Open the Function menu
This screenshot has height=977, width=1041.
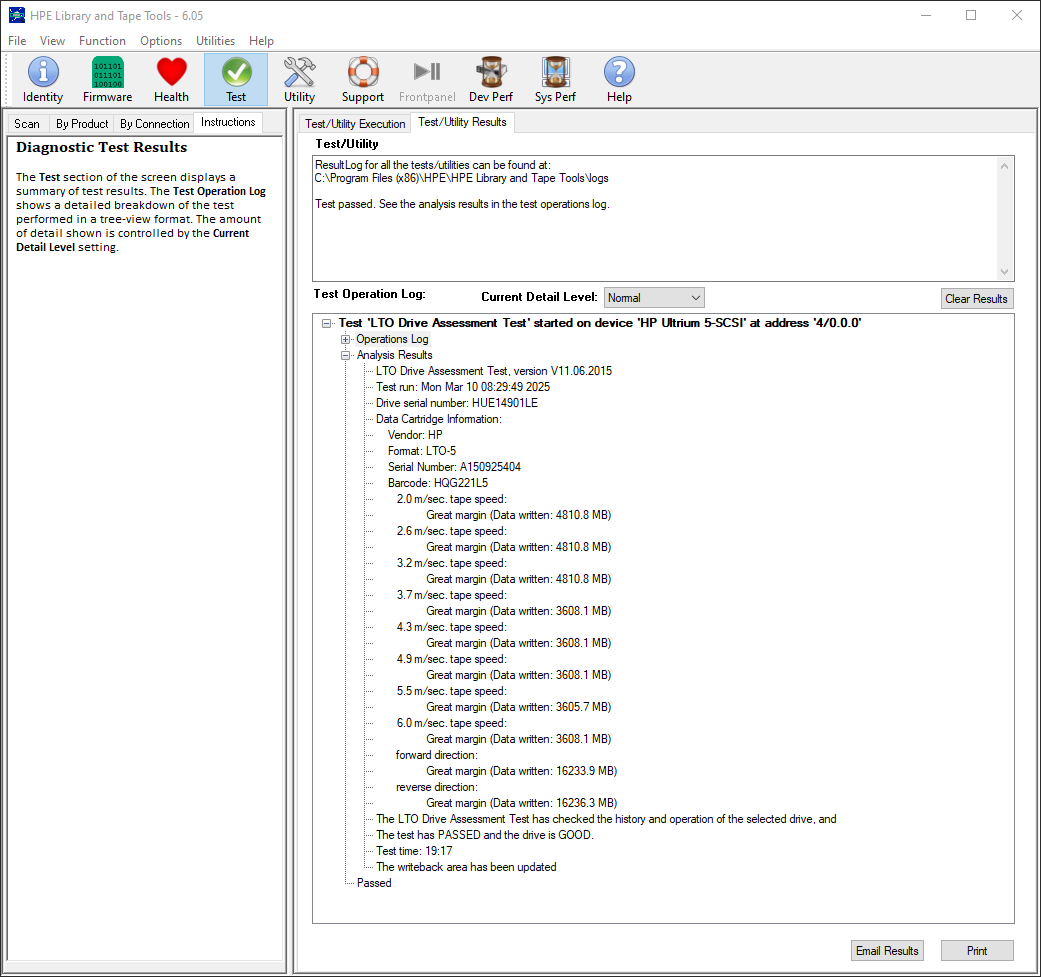click(x=102, y=41)
